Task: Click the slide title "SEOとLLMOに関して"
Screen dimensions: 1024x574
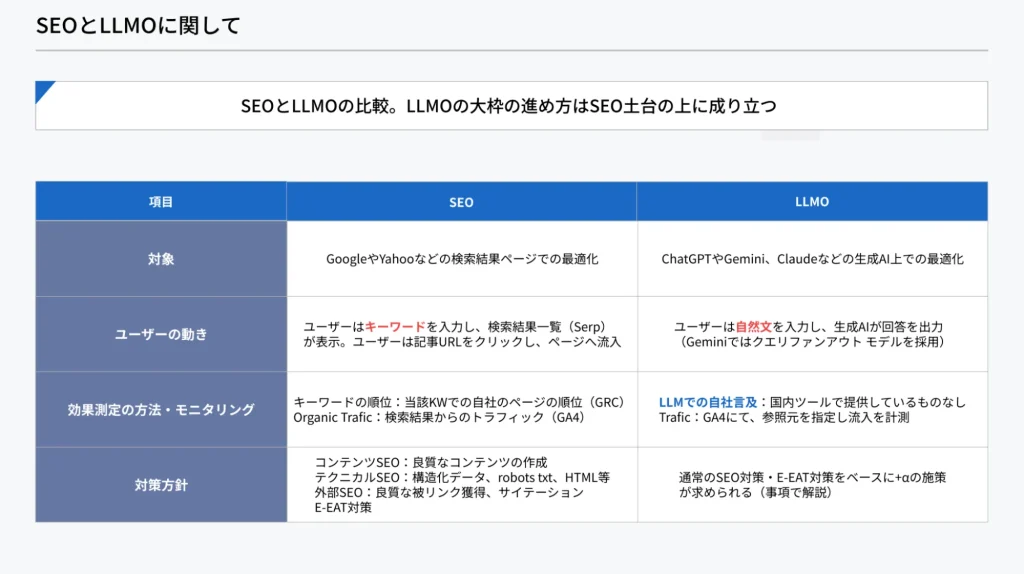Action: point(138,26)
